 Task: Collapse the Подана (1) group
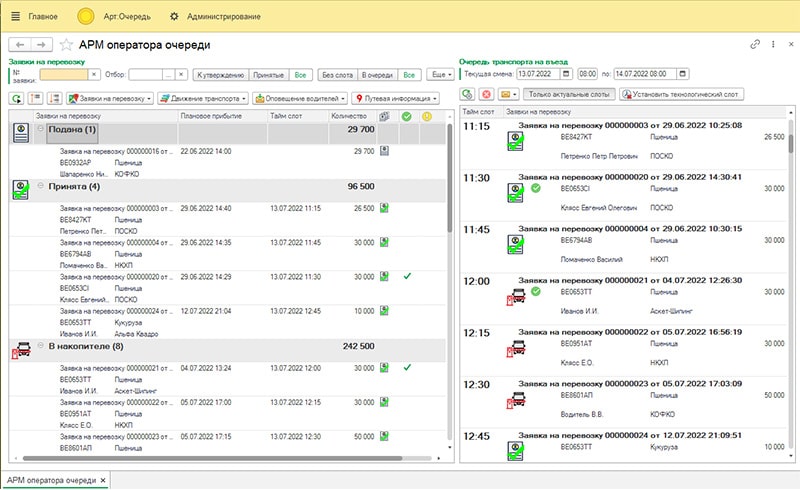[40, 129]
